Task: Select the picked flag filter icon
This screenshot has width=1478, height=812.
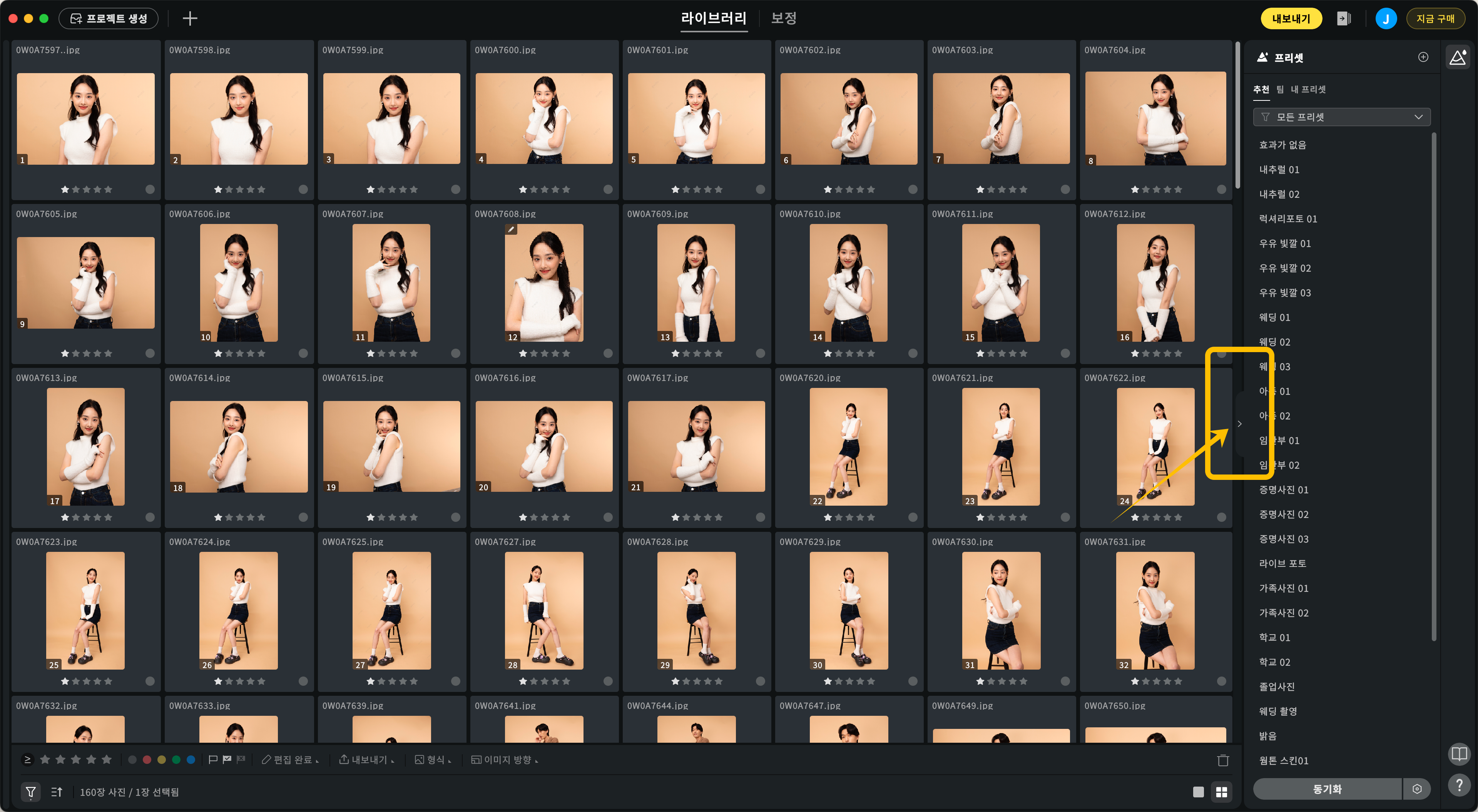Action: point(227,759)
